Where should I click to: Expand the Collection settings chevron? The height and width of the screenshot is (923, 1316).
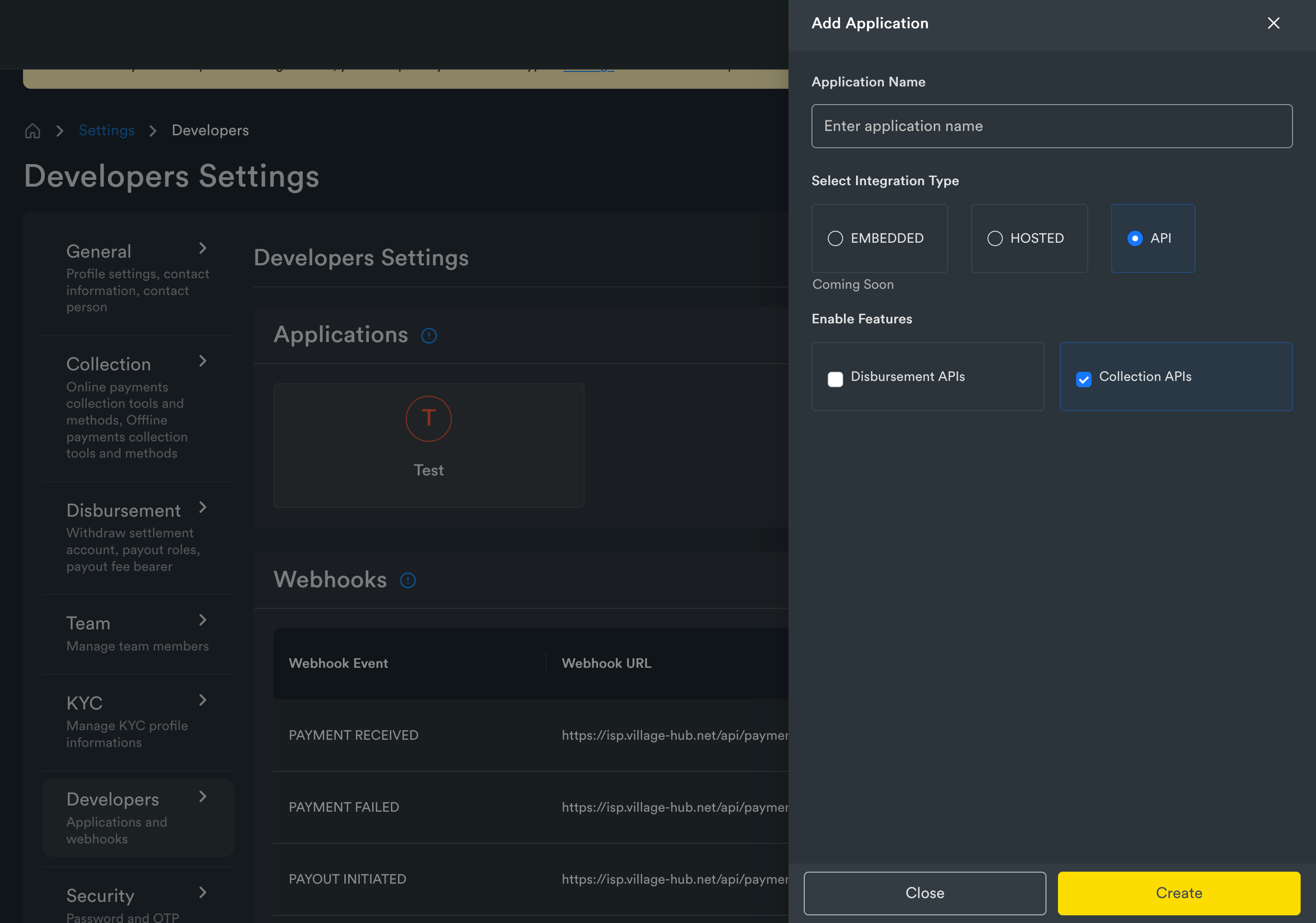click(202, 361)
